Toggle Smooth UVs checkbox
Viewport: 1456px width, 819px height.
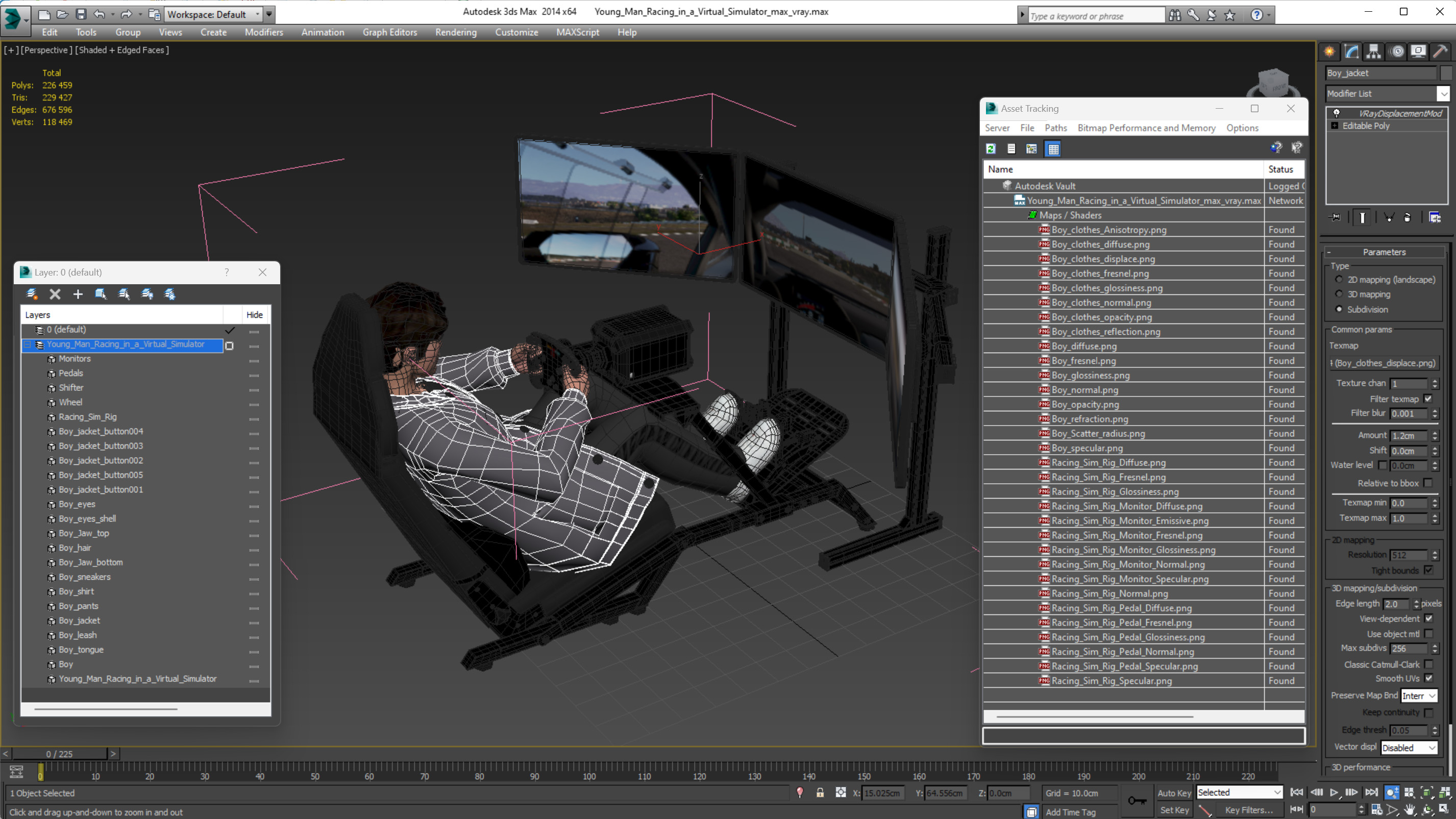coord(1428,678)
